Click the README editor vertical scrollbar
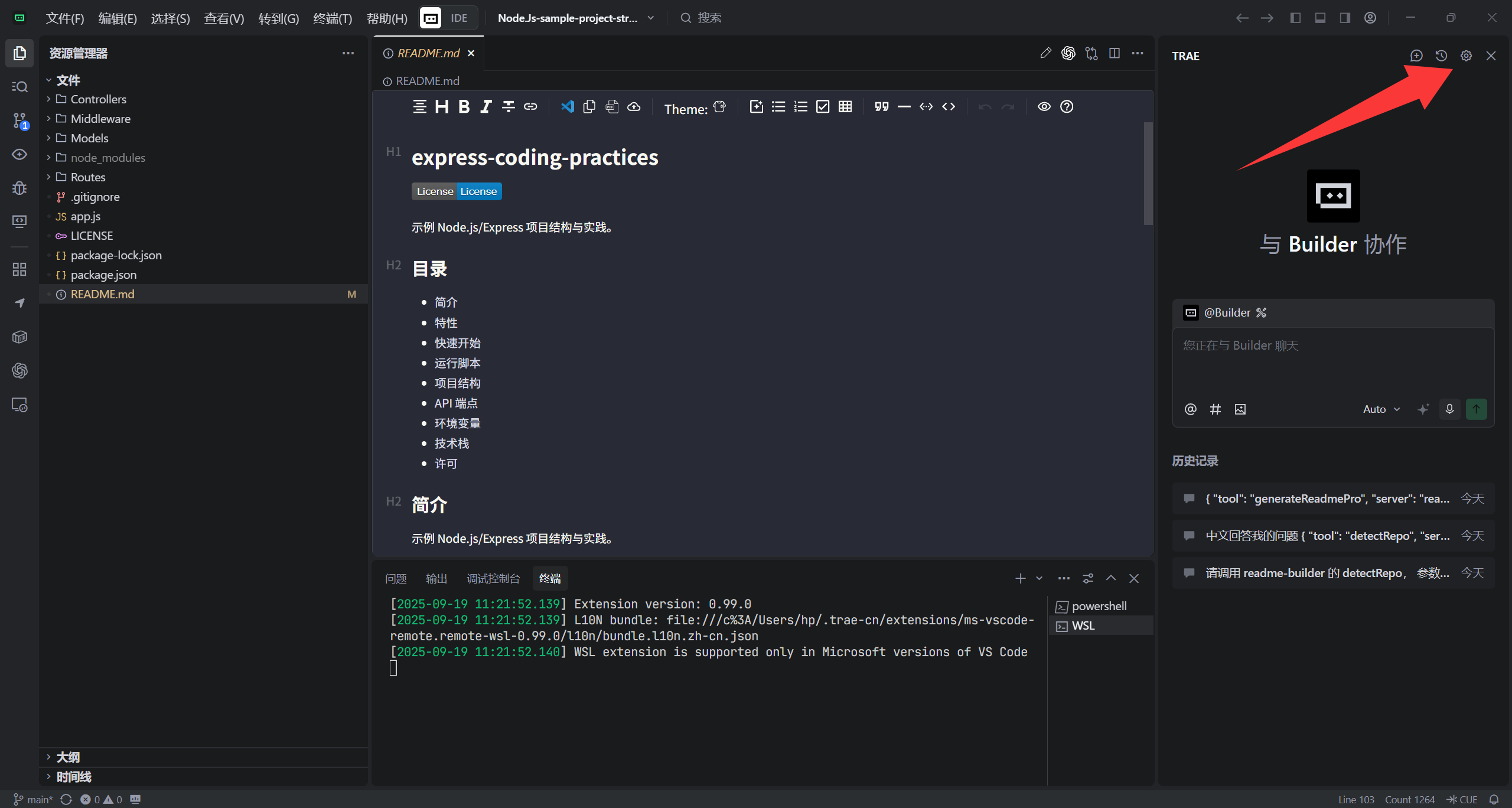The width and height of the screenshot is (1512, 808). click(x=1148, y=174)
